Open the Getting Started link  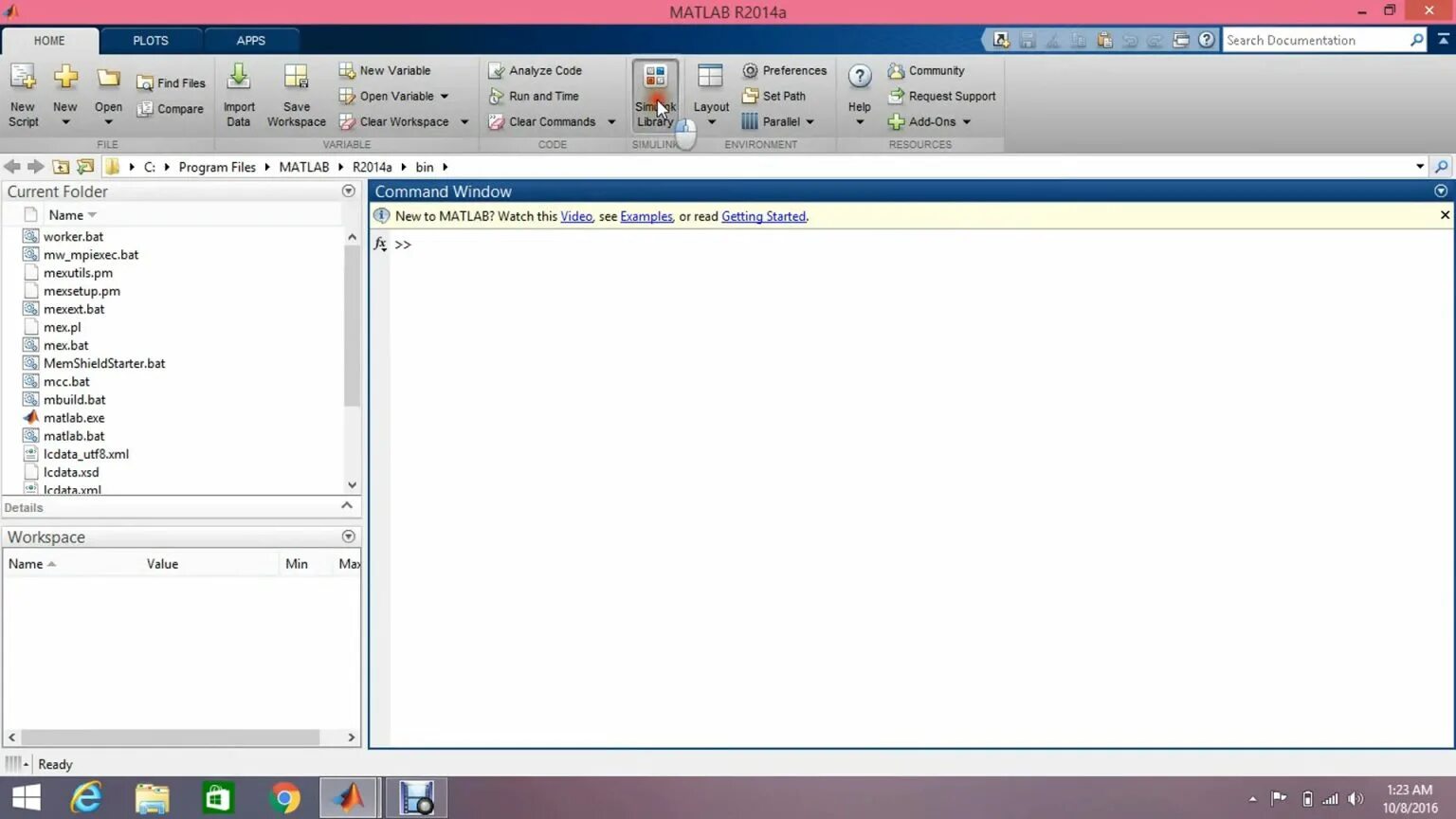pos(763,216)
